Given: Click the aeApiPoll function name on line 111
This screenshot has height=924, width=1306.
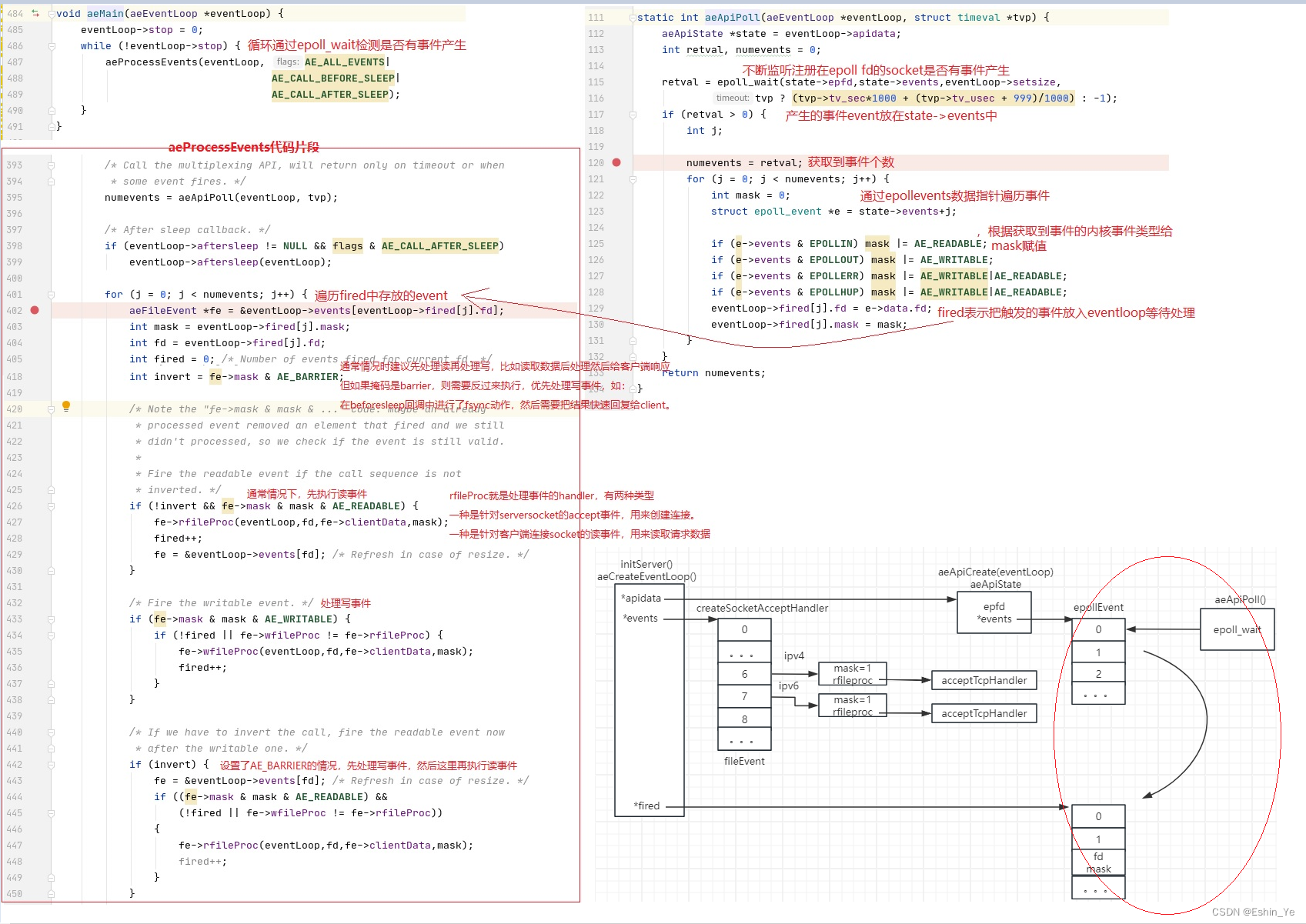Looking at the screenshot, I should pos(733,18).
